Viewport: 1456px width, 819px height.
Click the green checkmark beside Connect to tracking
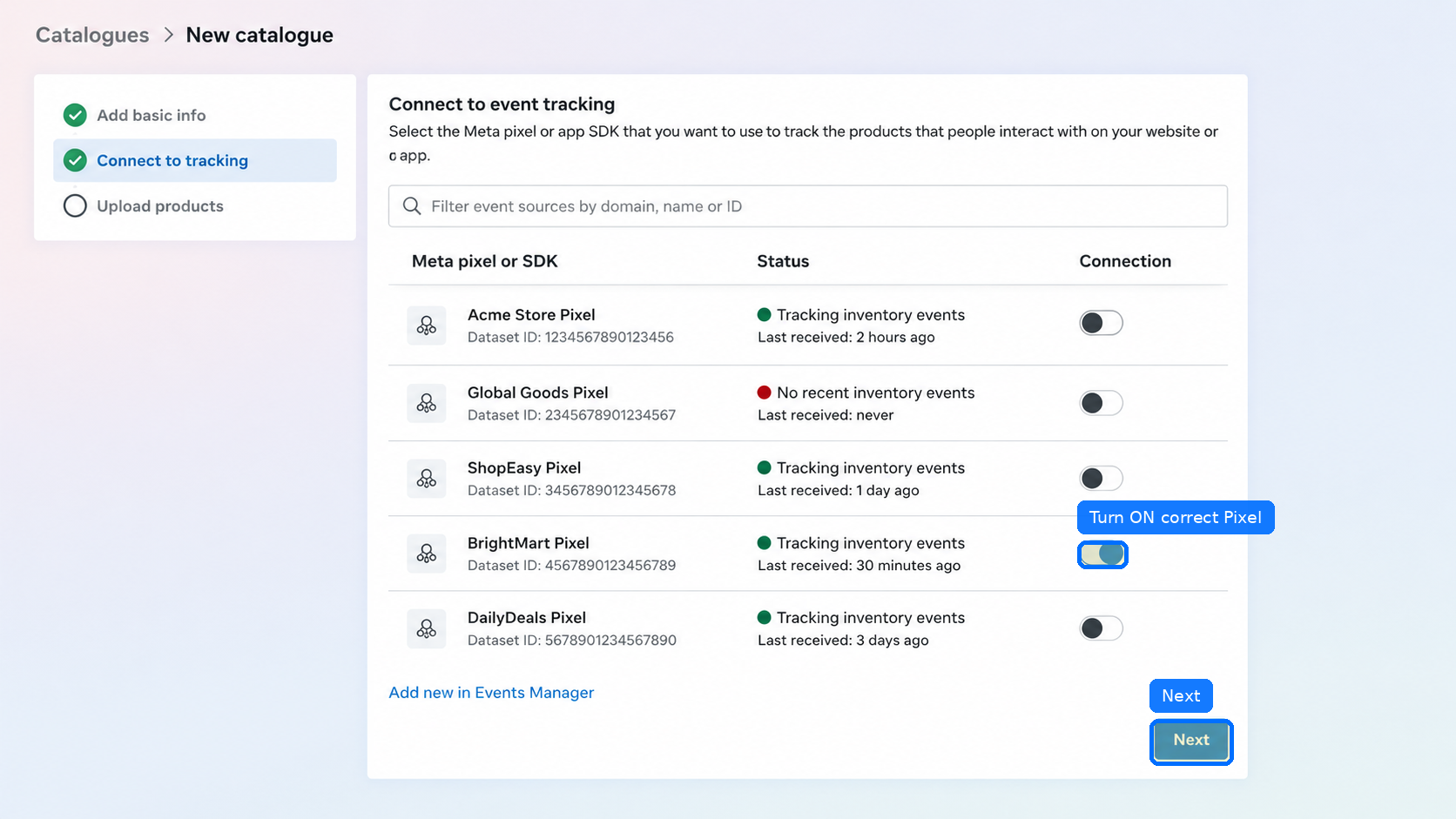[x=75, y=160]
